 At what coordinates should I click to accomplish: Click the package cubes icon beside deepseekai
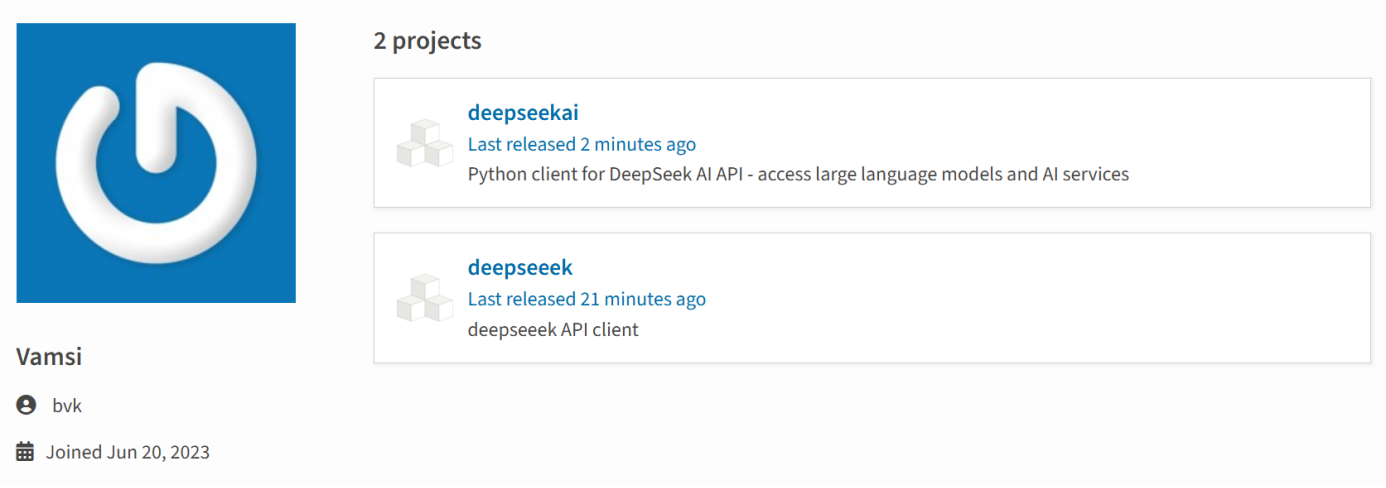(425, 143)
